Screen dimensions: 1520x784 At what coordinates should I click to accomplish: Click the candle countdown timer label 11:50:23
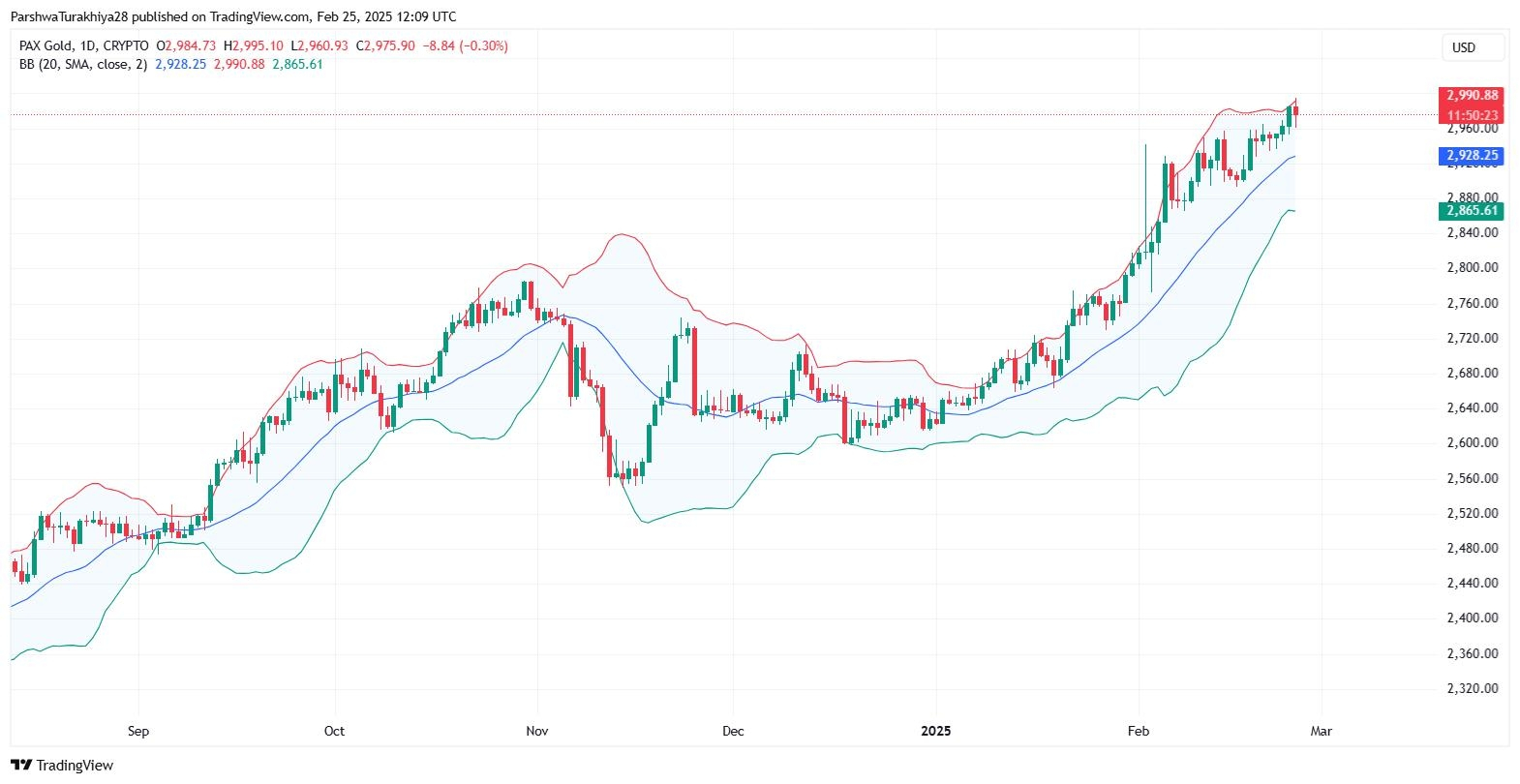(x=1472, y=115)
